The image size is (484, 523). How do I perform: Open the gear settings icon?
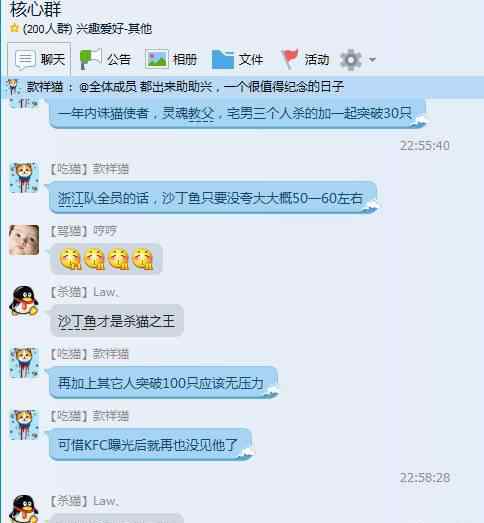(351, 60)
